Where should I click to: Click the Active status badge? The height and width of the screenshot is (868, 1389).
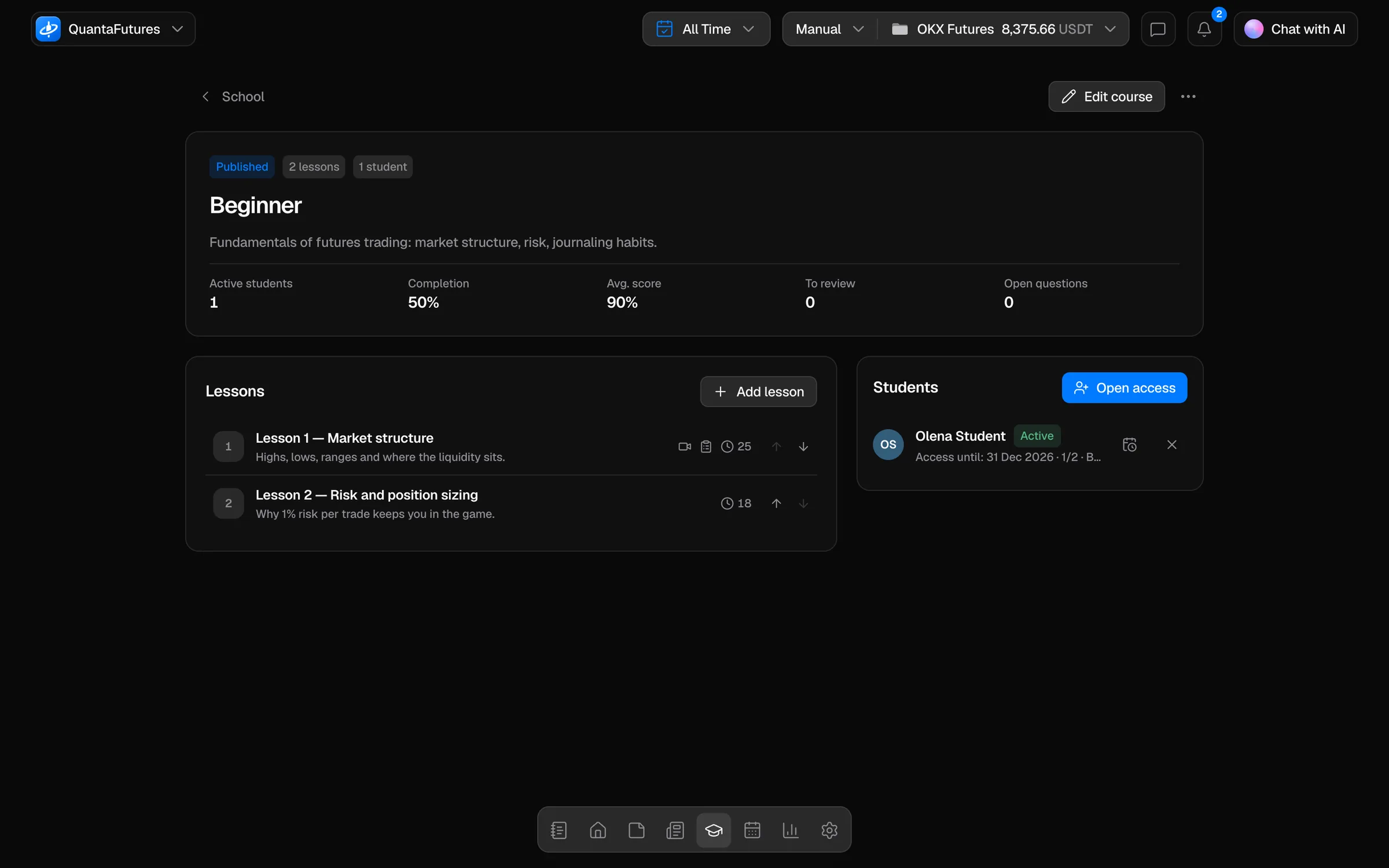pos(1037,436)
